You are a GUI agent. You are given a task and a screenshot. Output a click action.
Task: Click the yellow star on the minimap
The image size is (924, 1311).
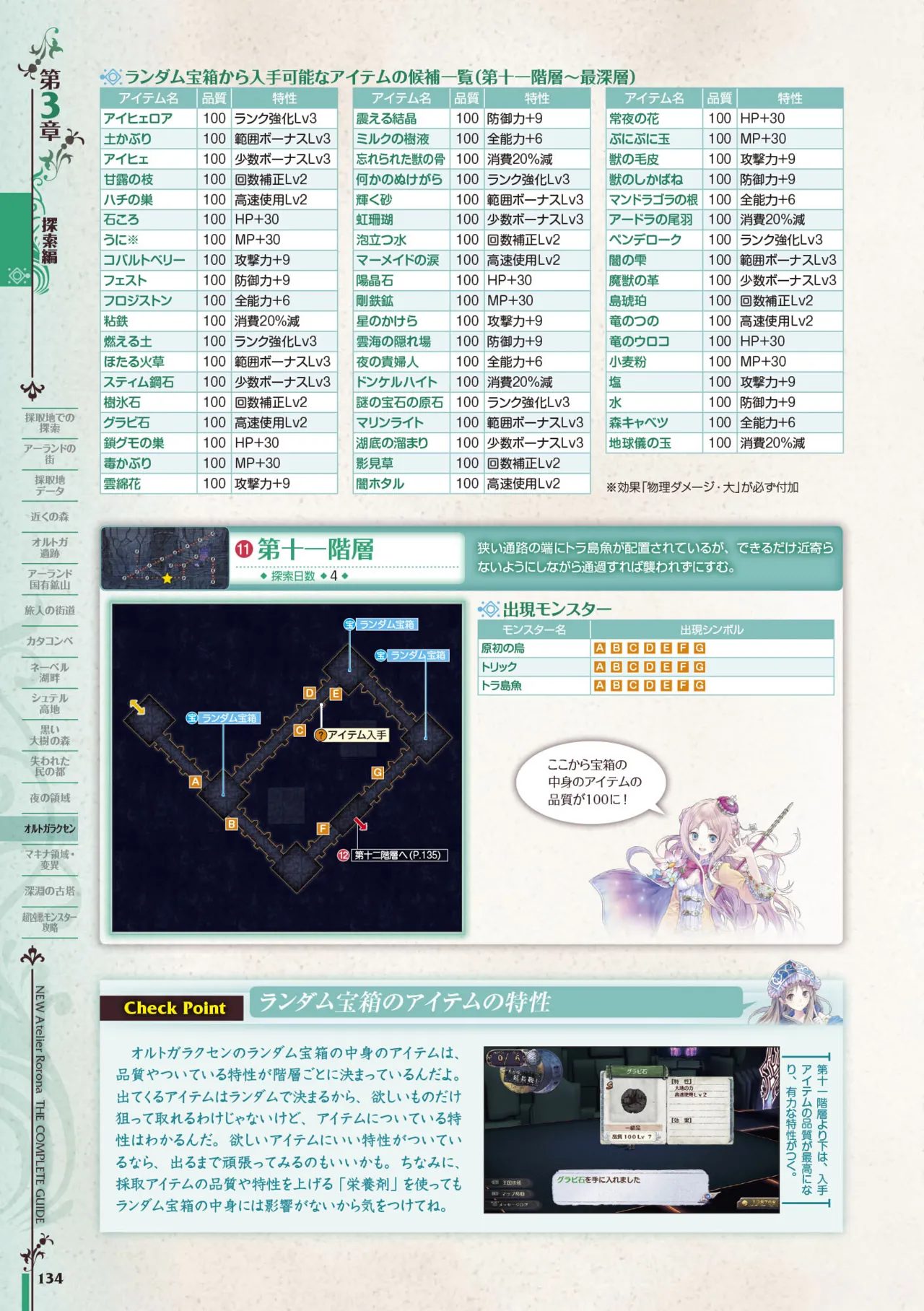167,578
